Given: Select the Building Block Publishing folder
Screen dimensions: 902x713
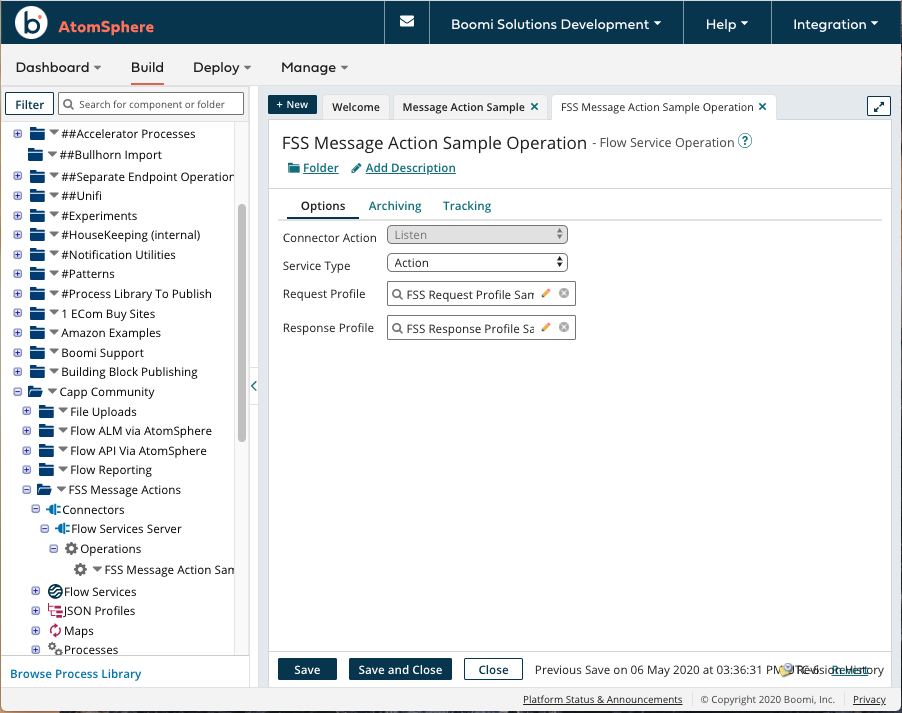Looking at the screenshot, I should click(129, 372).
